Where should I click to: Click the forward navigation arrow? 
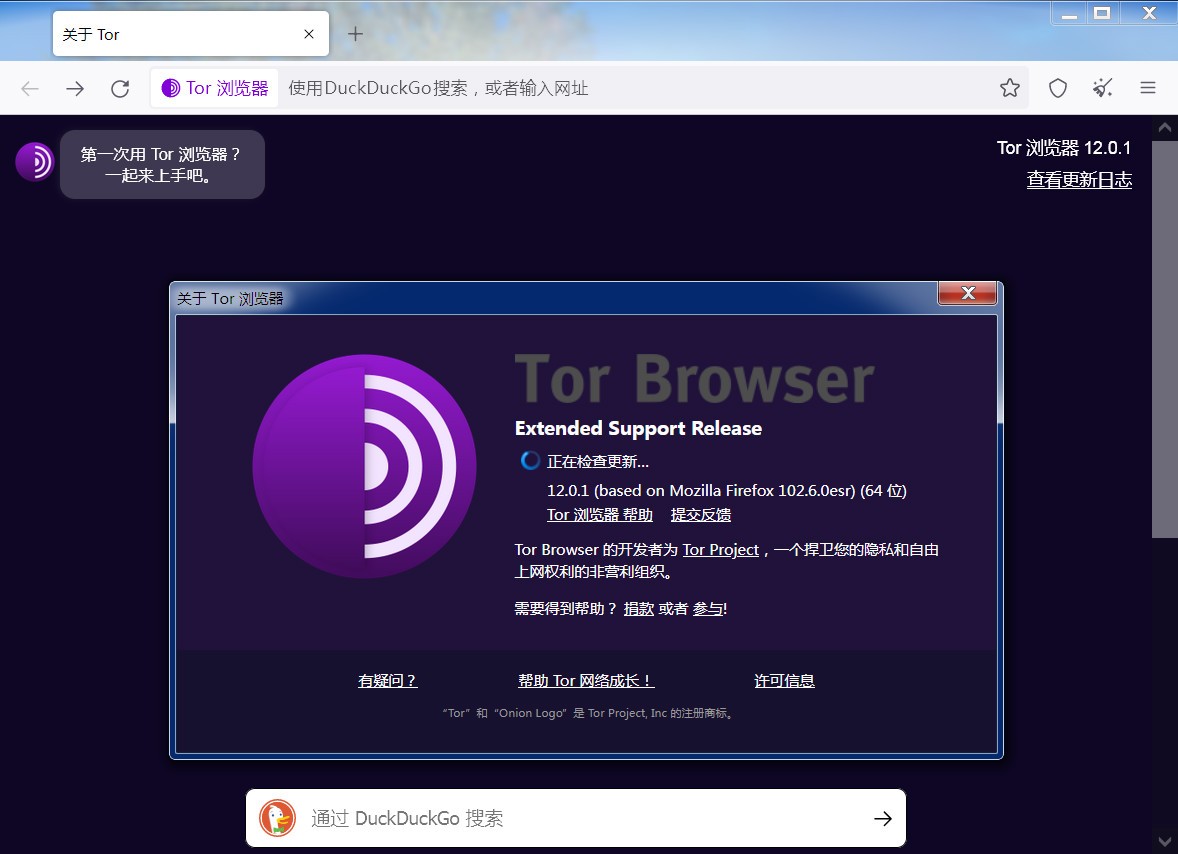(75, 89)
